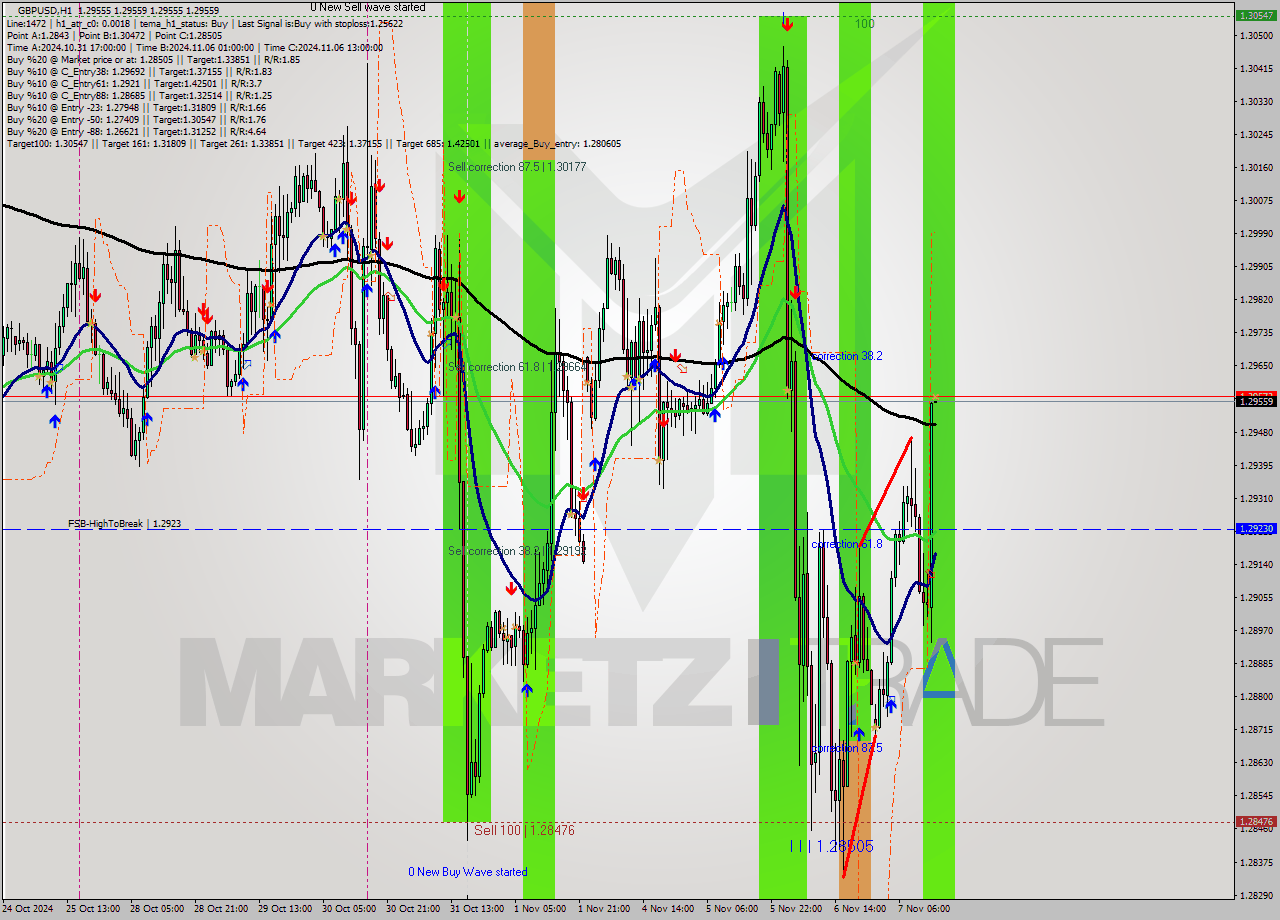Click the 1.28630 price axis label
This screenshot has width=1280, height=920.
[1255, 762]
